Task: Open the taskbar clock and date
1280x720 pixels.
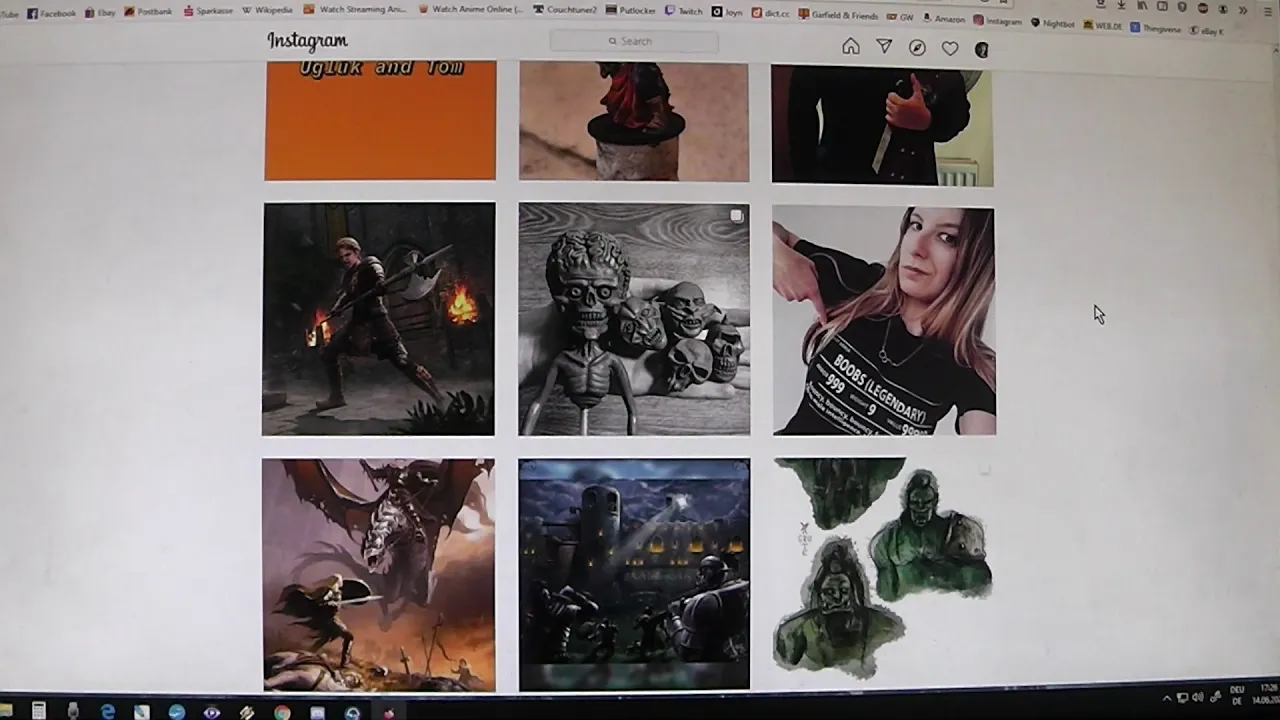Action: point(1268,693)
